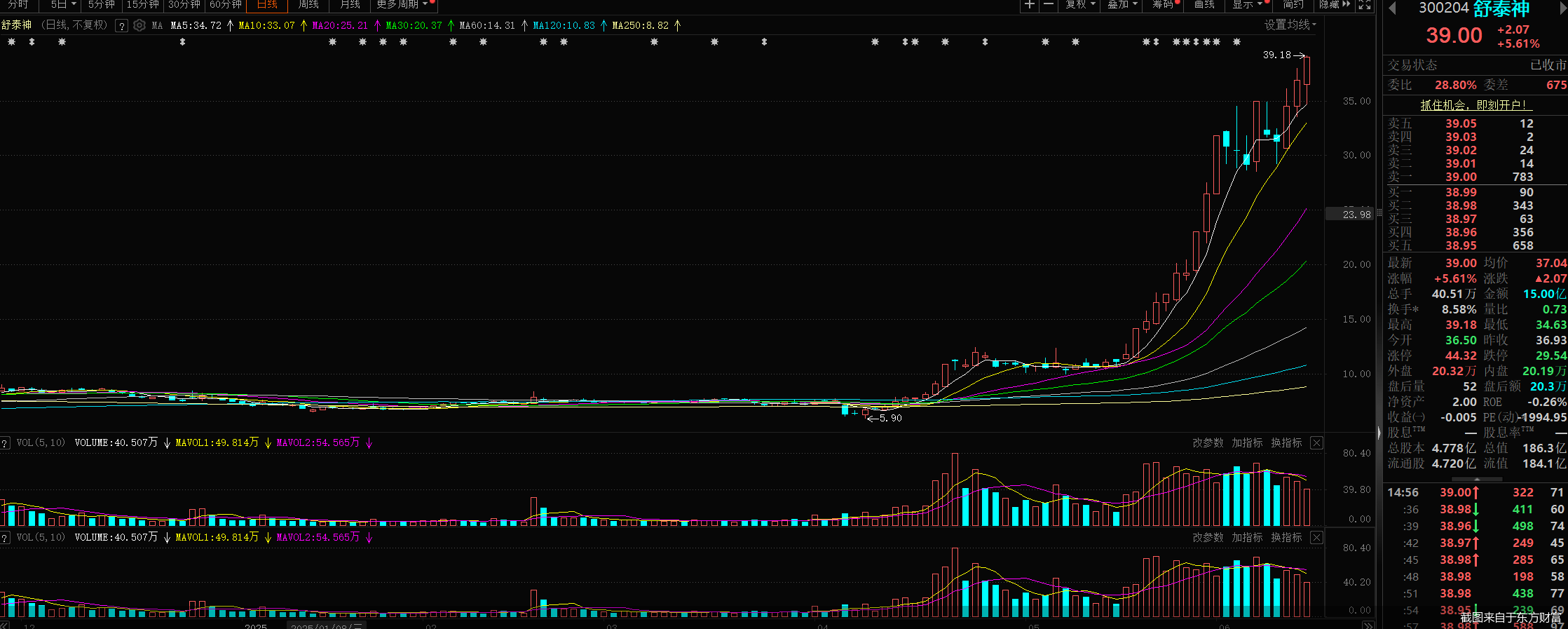
Task: Switch to 周线 weekly chart tab
Action: (308, 5)
